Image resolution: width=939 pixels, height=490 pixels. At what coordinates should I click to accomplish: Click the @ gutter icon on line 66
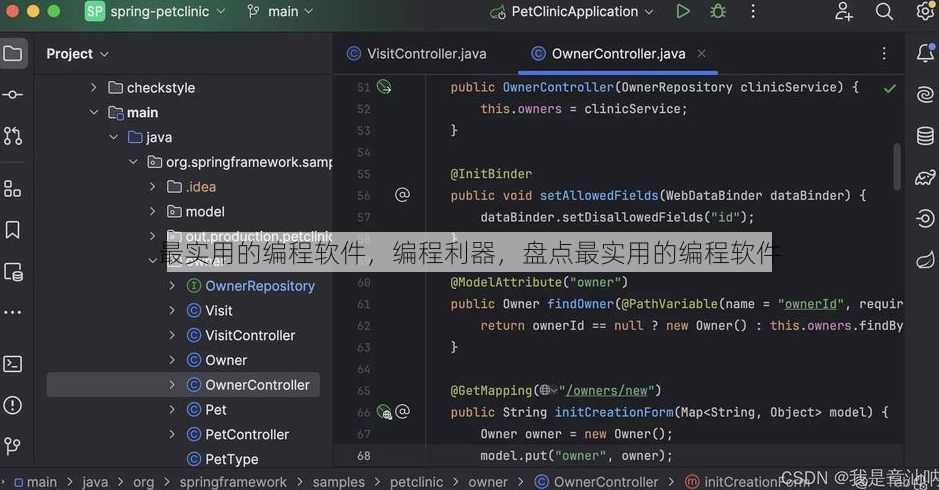click(402, 412)
